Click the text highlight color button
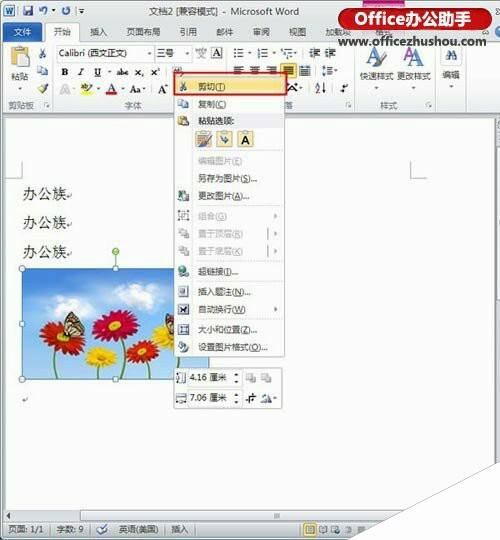Screen dimensions: 500x540 click(86, 89)
